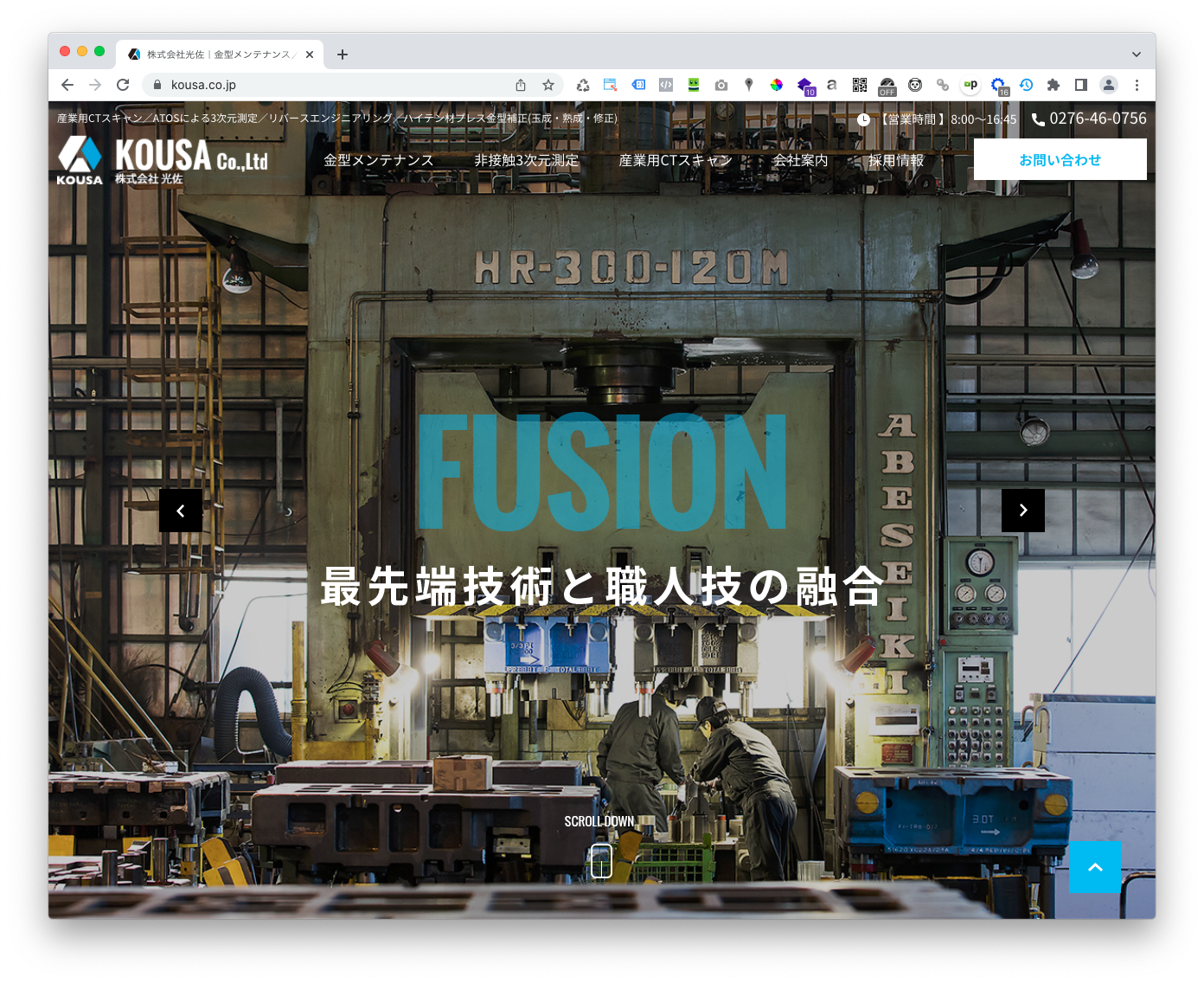Click the share page icon in address bar
Image resolution: width=1204 pixels, height=983 pixels.
(521, 85)
